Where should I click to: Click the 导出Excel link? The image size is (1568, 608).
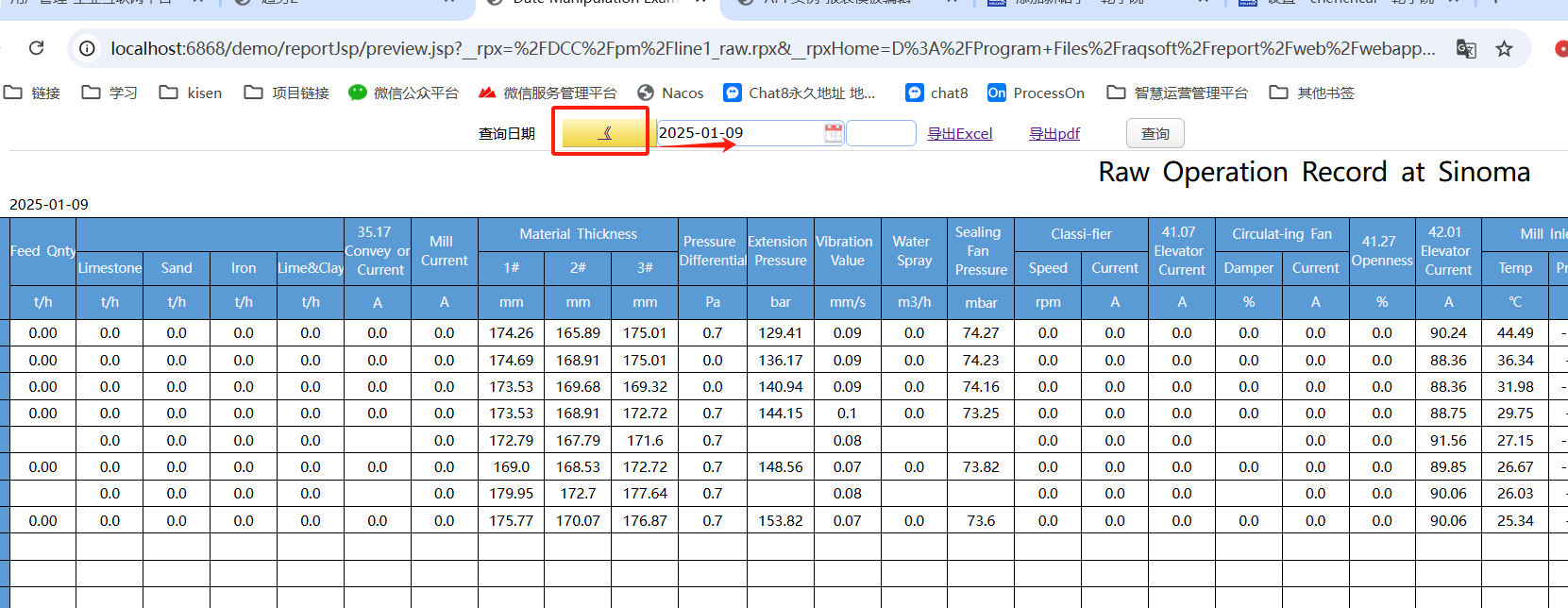point(959,134)
